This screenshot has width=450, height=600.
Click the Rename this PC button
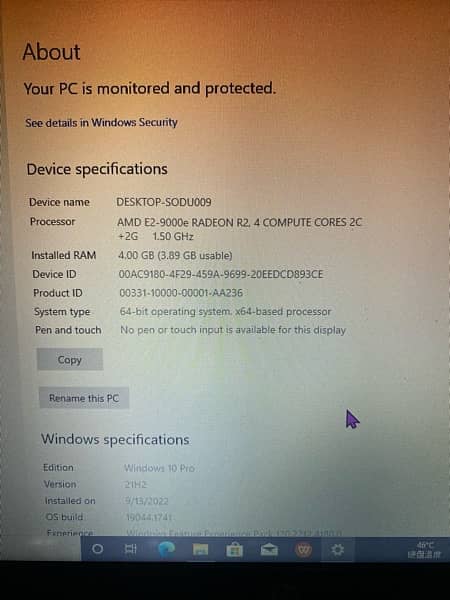click(84, 398)
